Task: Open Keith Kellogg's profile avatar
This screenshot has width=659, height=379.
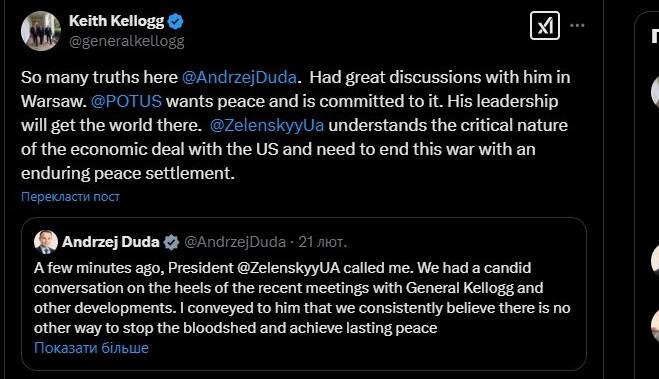Action: pos(41,31)
